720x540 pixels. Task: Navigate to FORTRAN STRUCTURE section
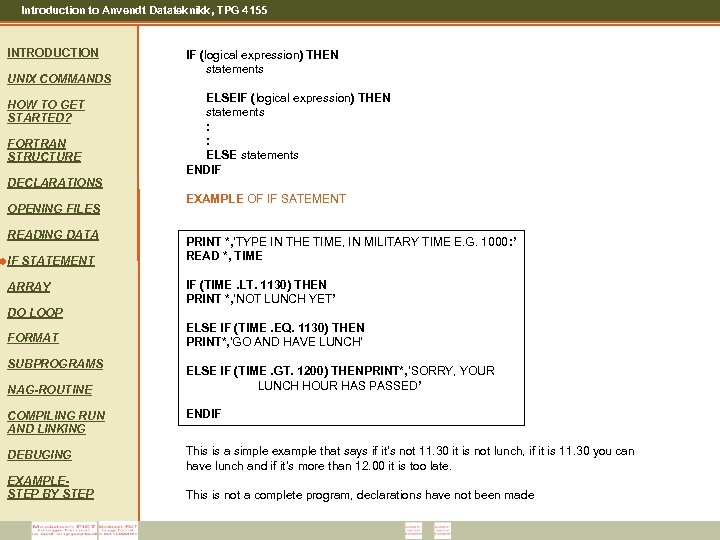click(44, 150)
